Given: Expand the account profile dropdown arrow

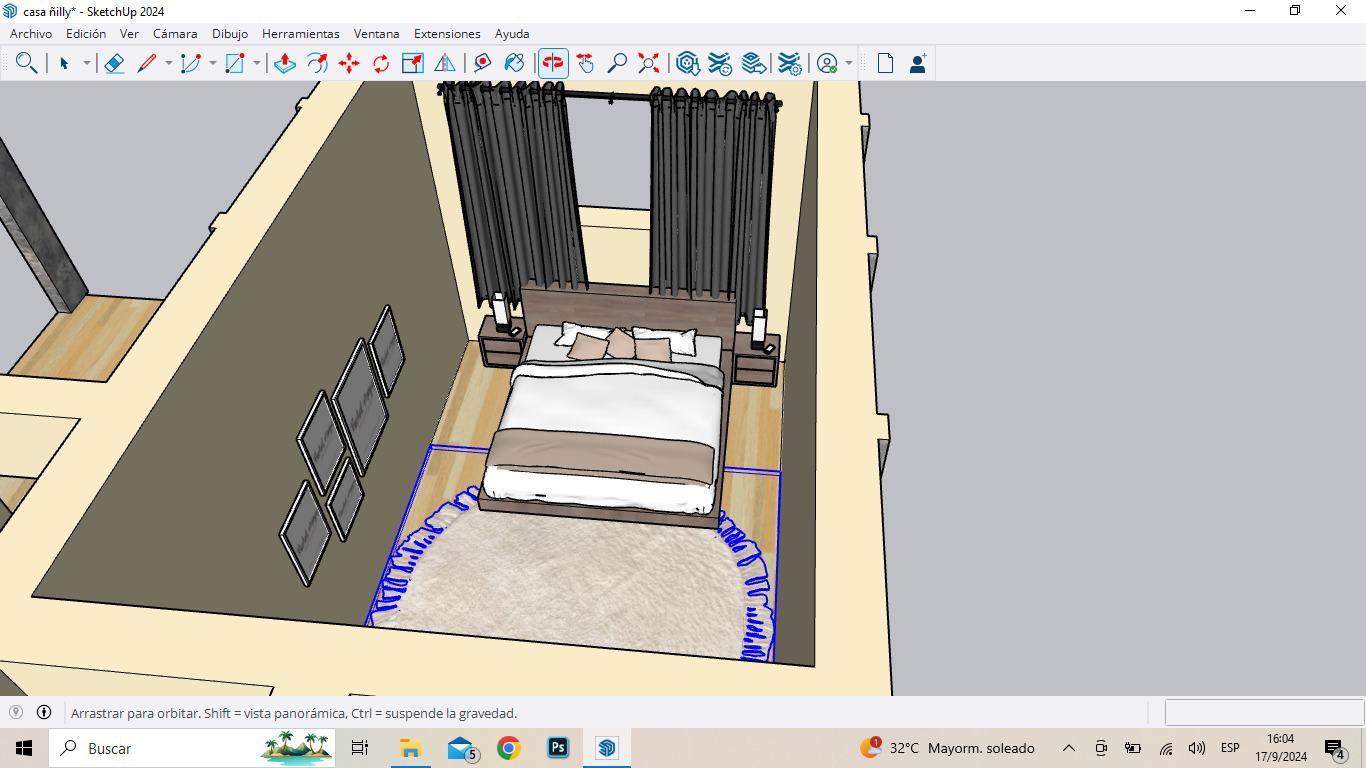Looking at the screenshot, I should pos(849,63).
